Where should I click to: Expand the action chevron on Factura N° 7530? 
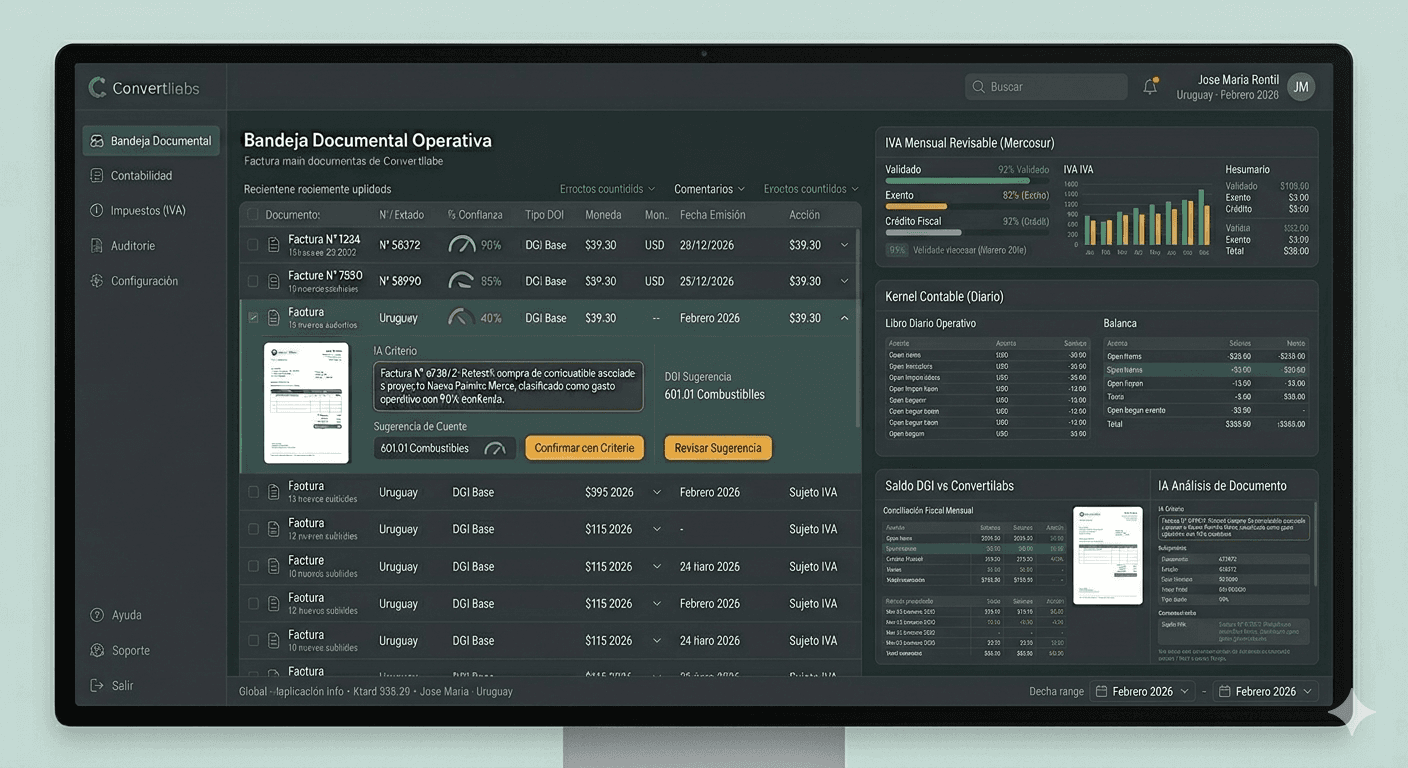tap(844, 281)
